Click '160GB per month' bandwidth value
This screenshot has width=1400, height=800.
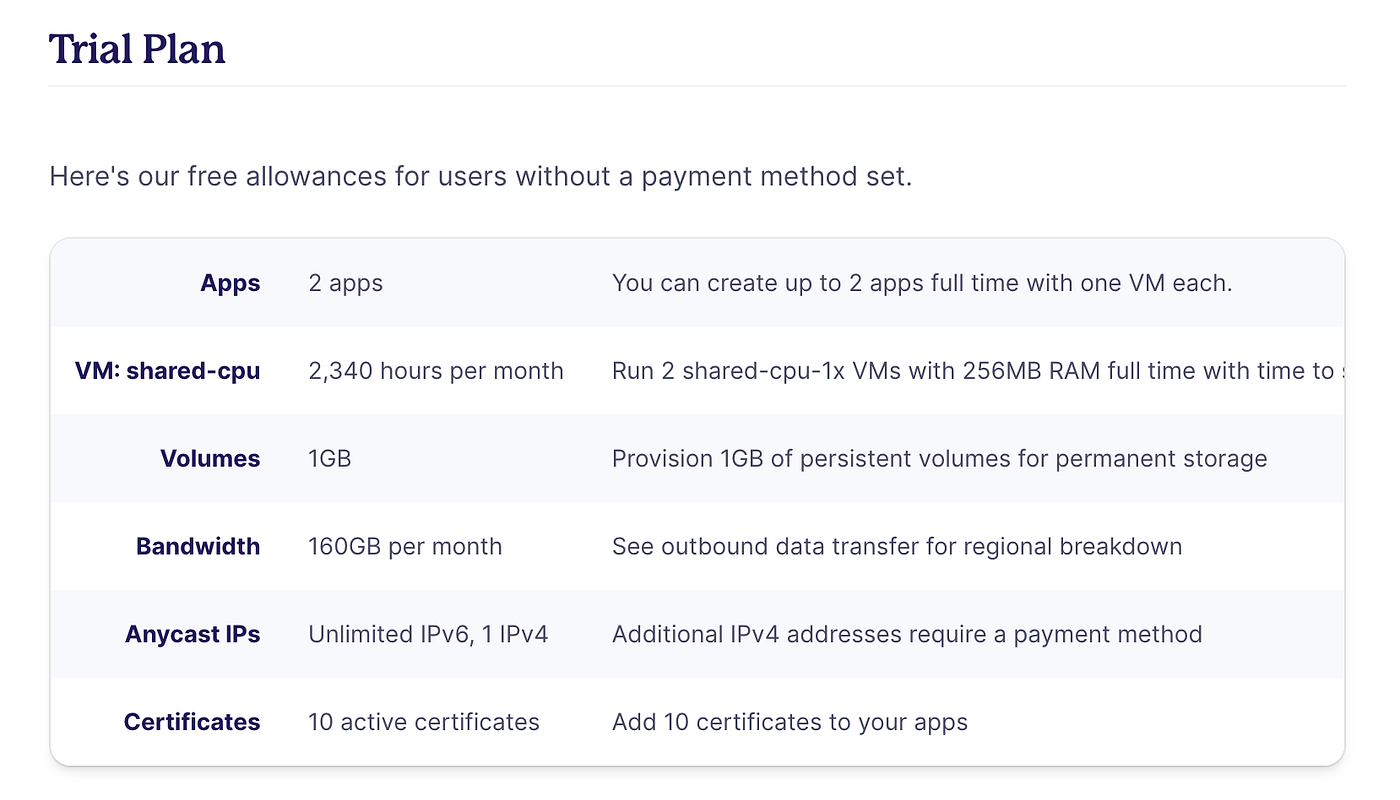tap(405, 547)
